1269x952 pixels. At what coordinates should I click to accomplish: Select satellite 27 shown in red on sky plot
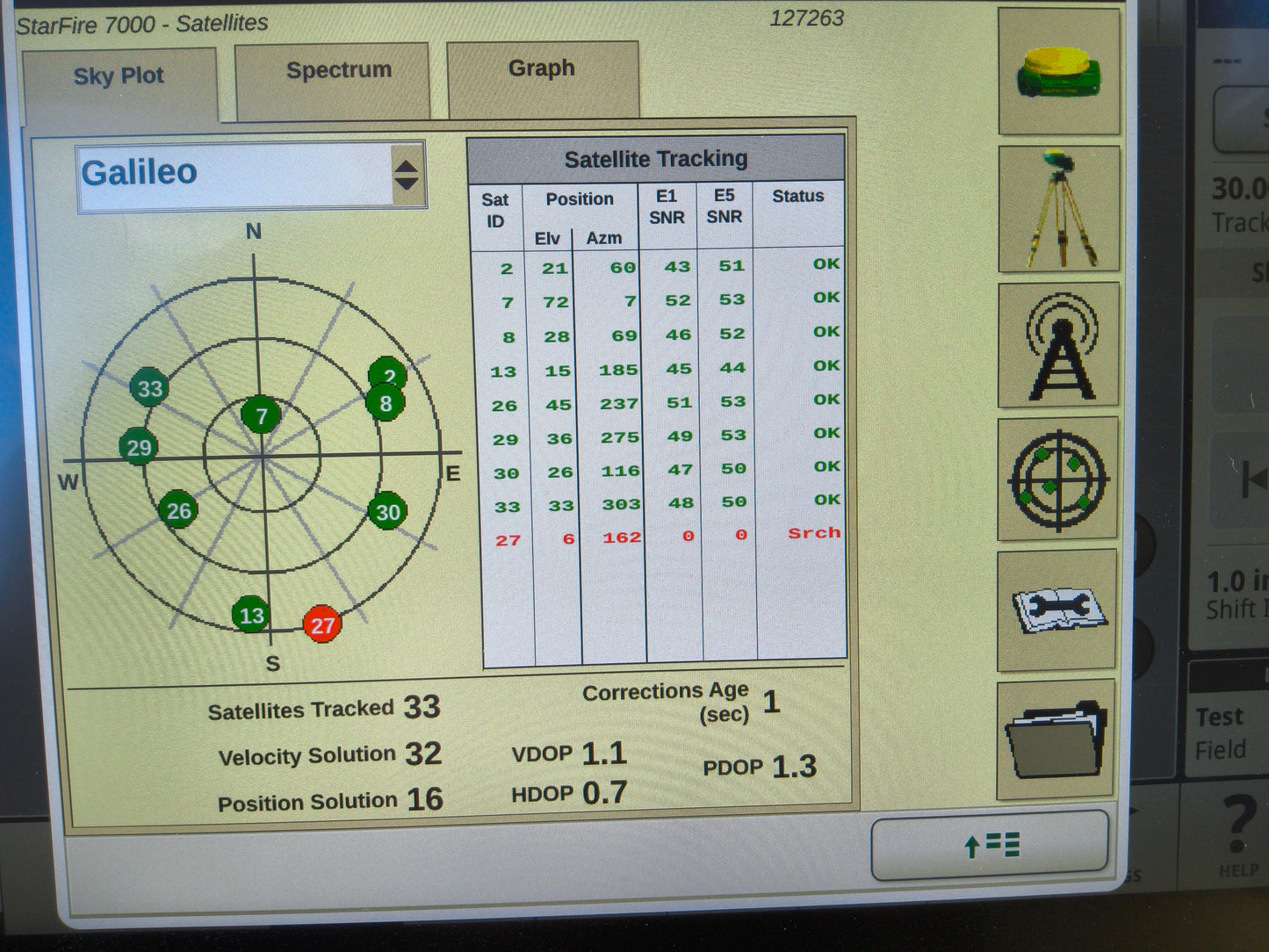[x=321, y=625]
